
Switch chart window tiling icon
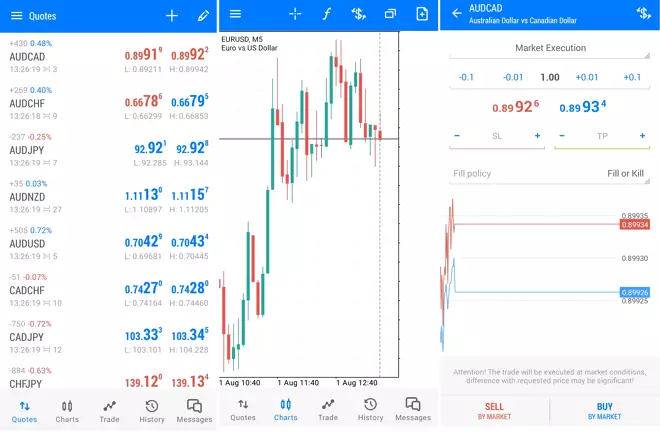(390, 14)
